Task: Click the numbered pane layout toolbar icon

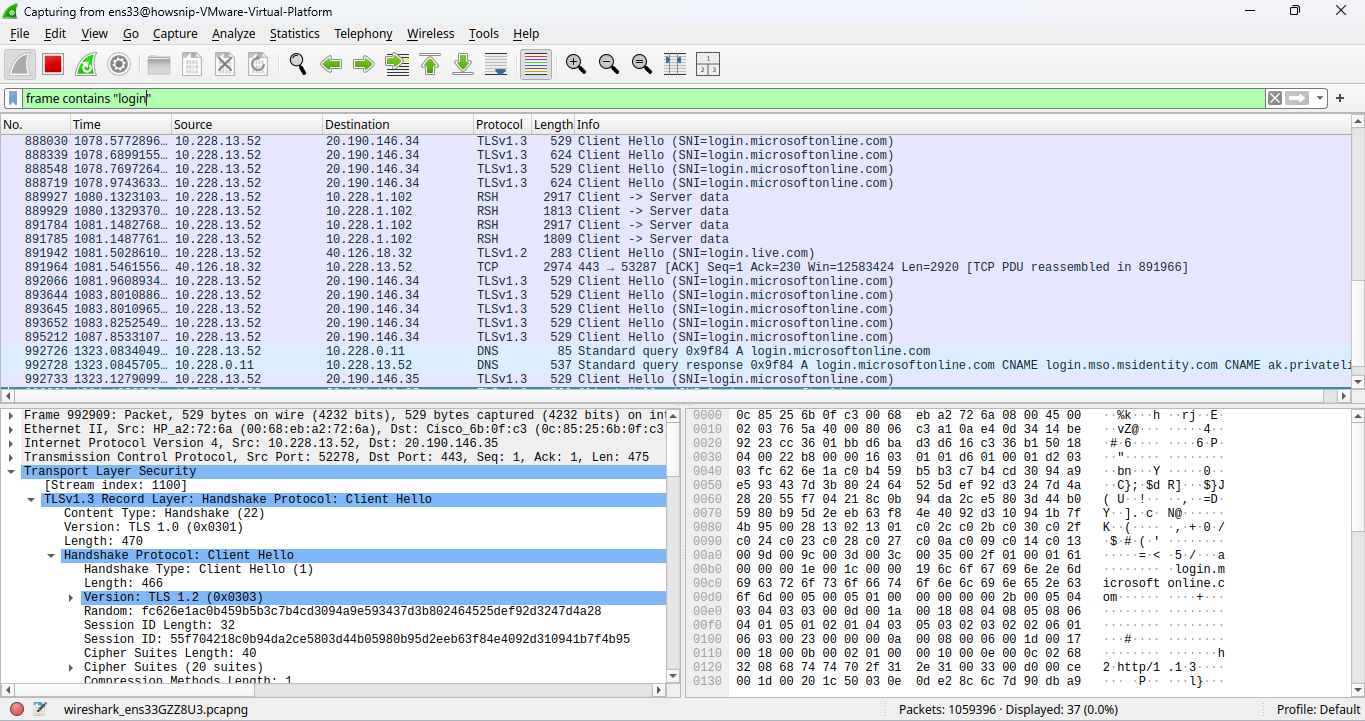Action: (x=707, y=64)
